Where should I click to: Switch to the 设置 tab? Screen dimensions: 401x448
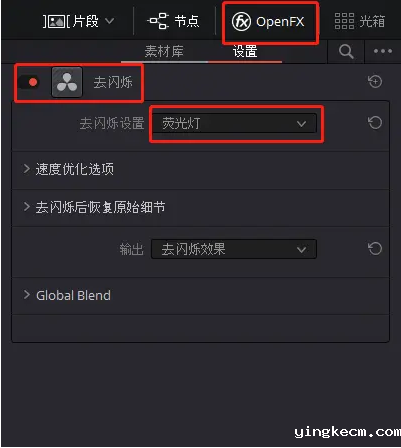(245, 52)
